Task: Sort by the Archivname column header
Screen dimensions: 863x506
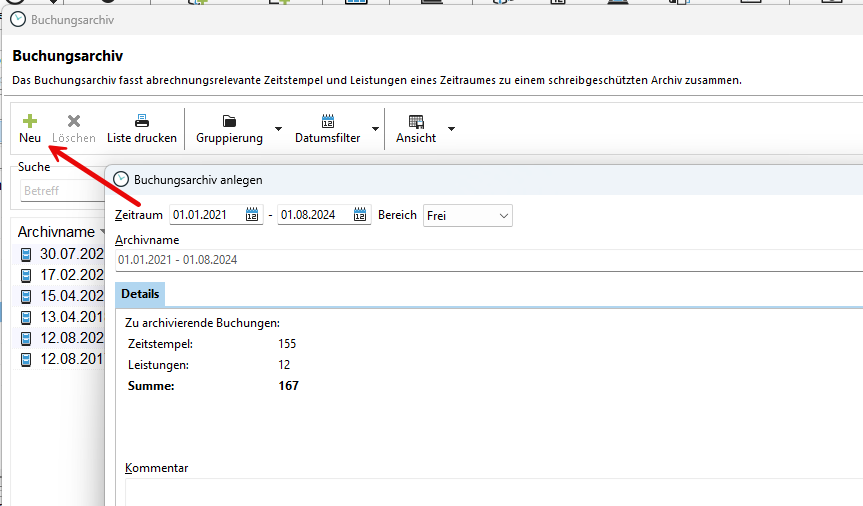Action: click(56, 232)
